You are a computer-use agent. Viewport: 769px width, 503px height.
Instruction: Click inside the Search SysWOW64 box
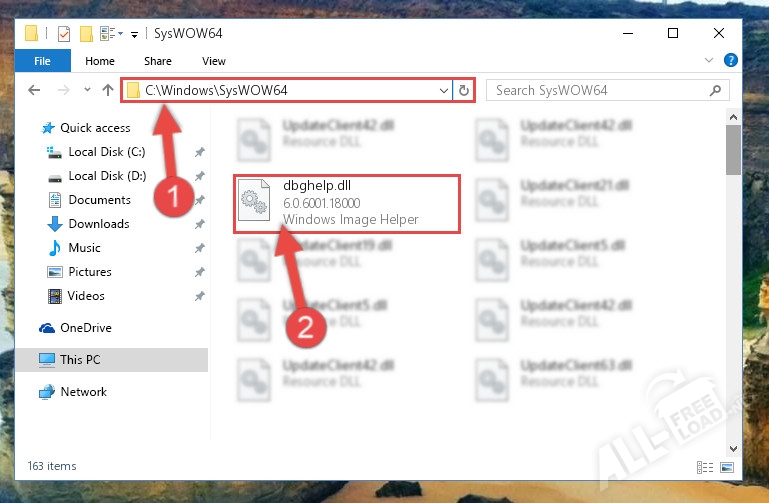[600, 90]
